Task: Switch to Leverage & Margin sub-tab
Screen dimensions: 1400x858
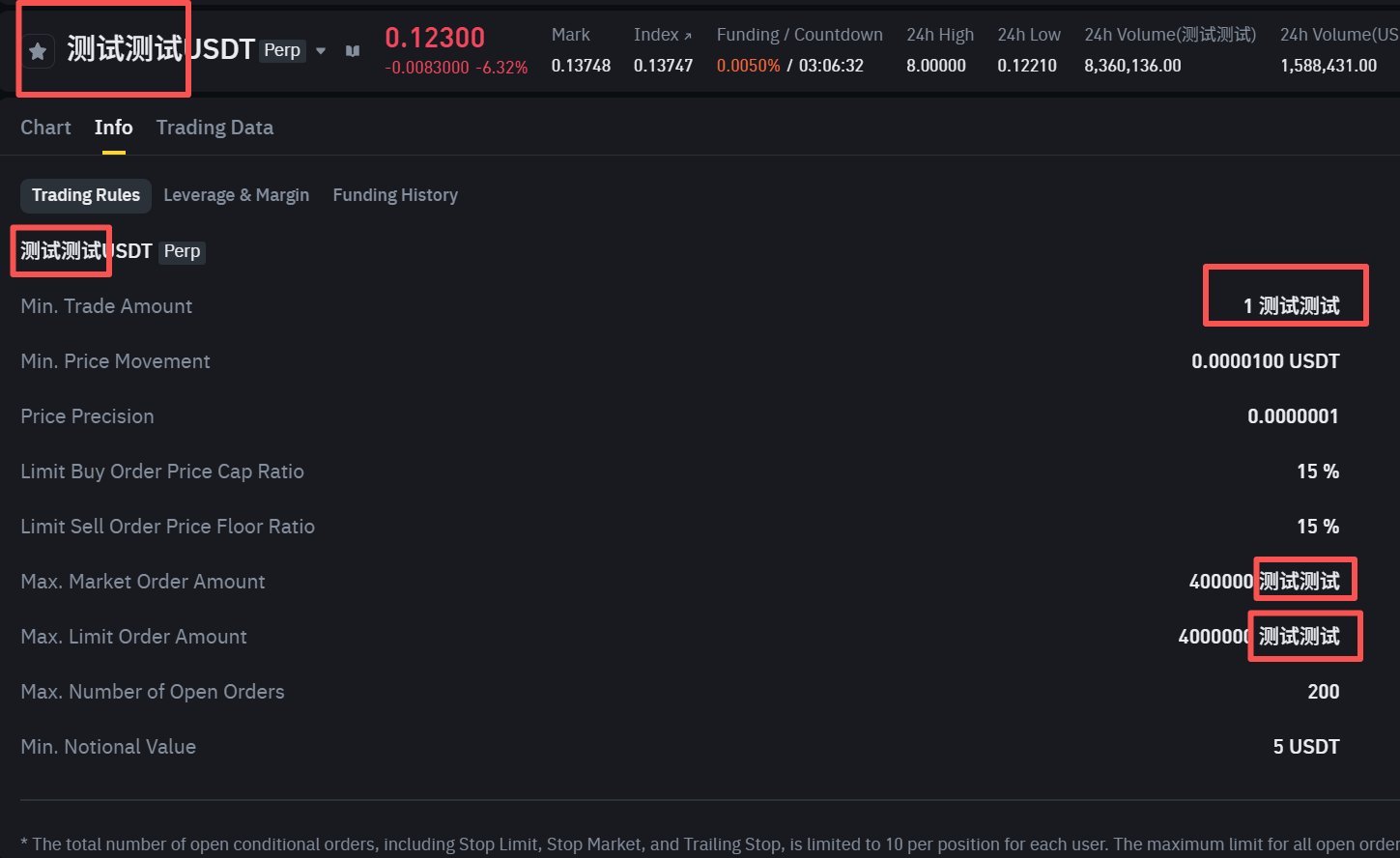Action: point(236,195)
